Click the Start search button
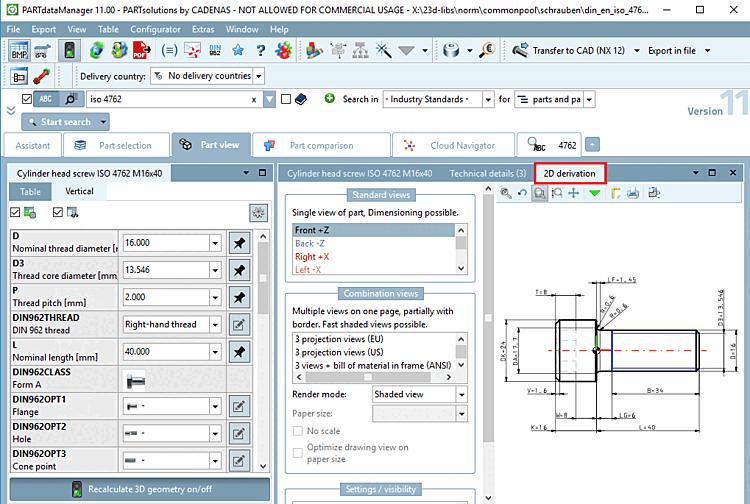This screenshot has width=750, height=504. 64,122
